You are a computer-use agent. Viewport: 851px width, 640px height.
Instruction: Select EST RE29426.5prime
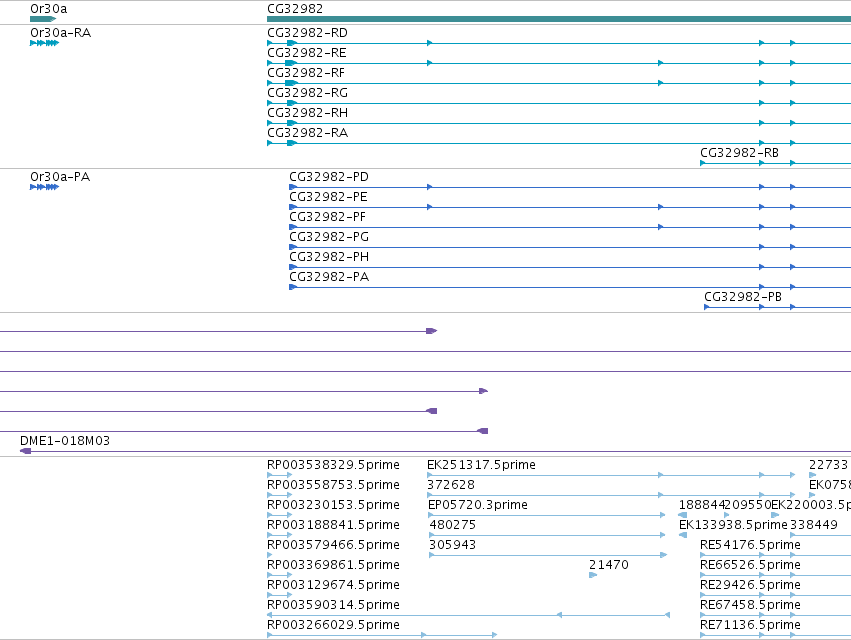(750, 586)
